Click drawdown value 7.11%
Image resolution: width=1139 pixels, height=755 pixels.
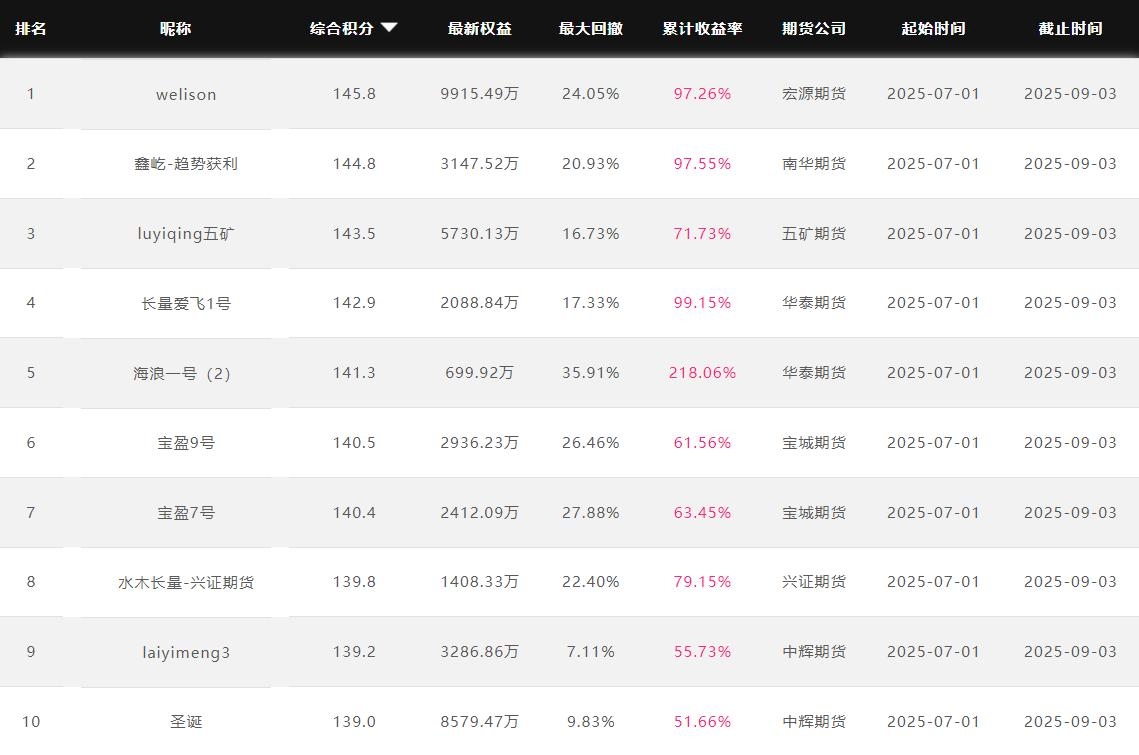tap(591, 651)
